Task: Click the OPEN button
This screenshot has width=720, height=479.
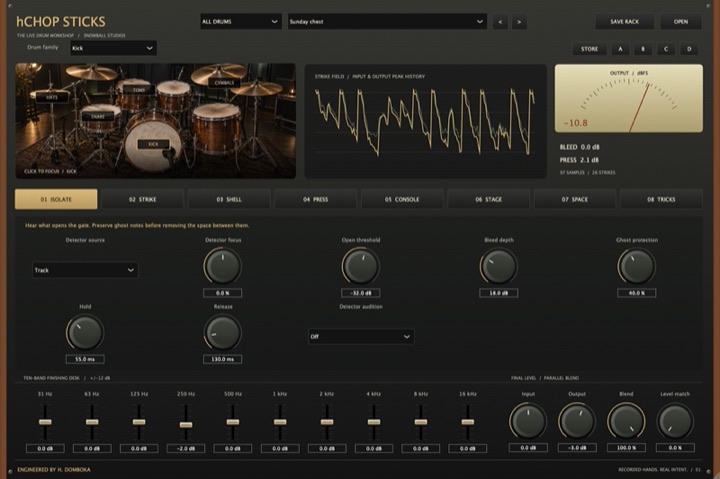Action: pyautogui.click(x=681, y=22)
